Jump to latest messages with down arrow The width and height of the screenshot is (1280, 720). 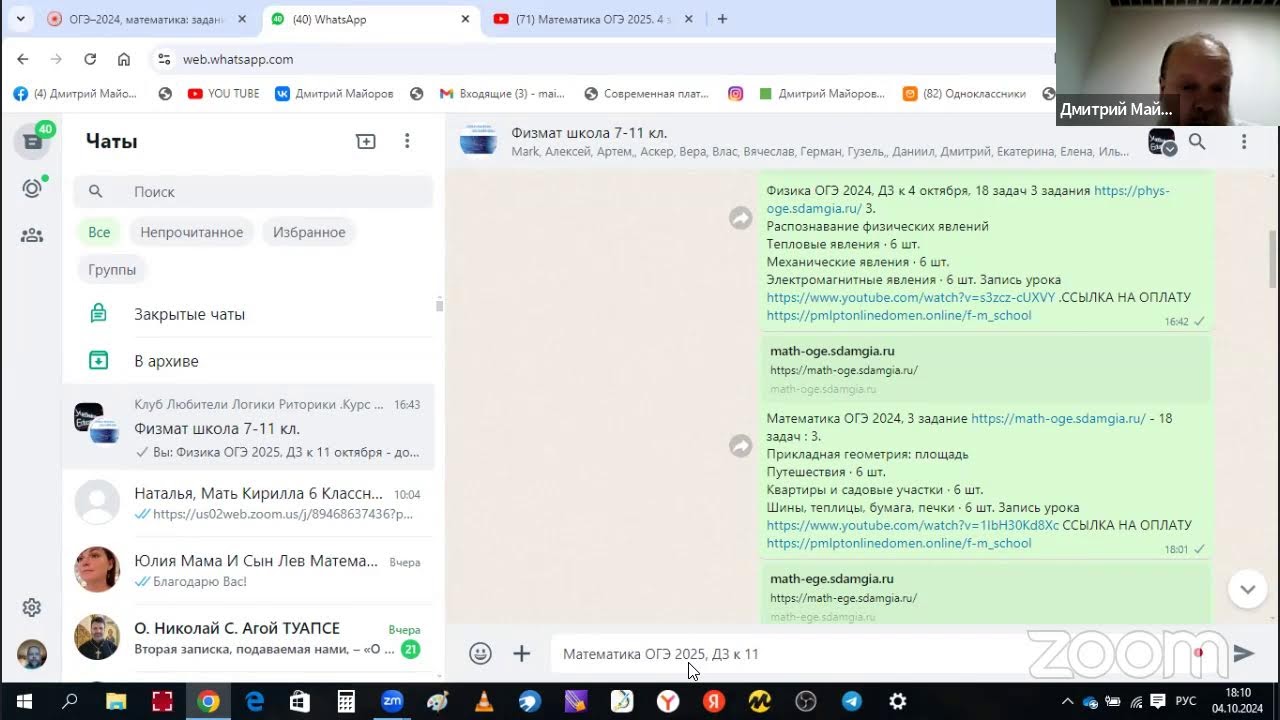point(1247,589)
